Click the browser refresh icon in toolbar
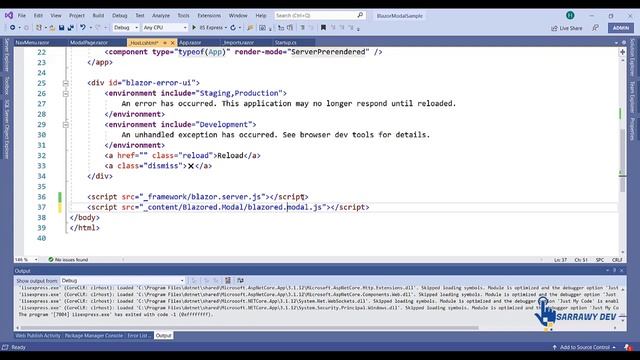640x360 pixels. (233, 28)
